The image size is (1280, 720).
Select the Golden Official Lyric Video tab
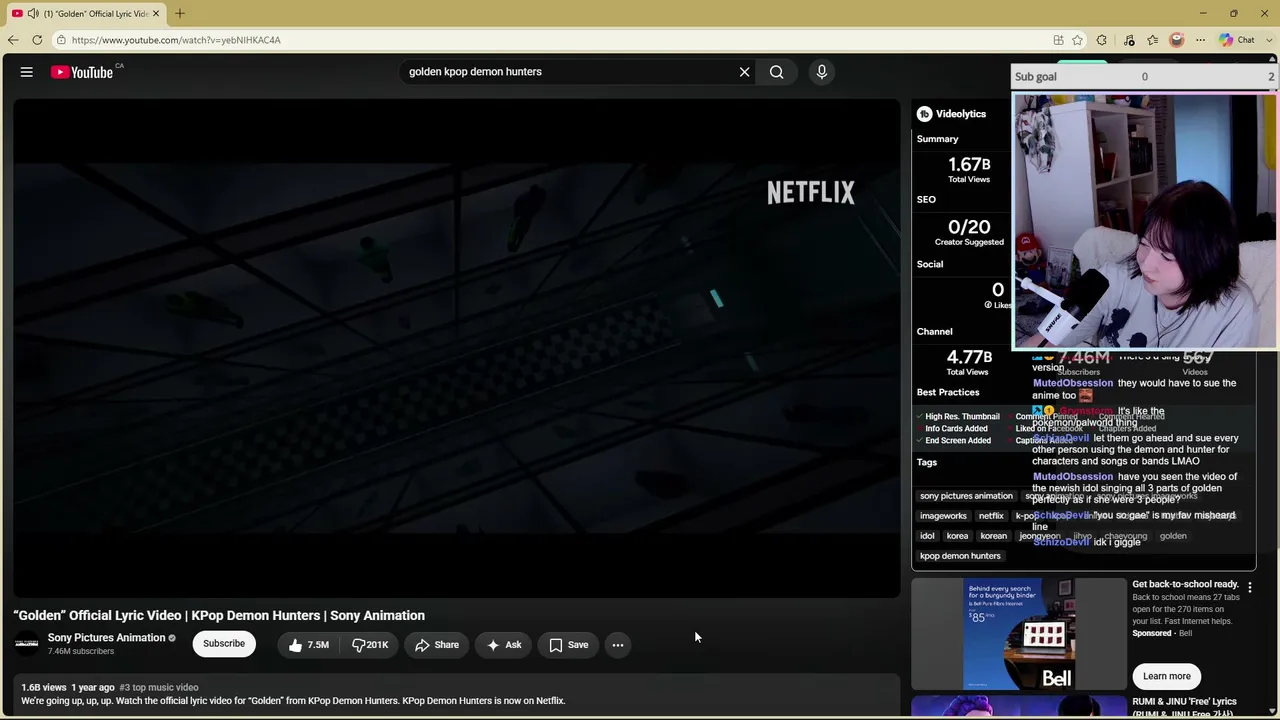(87, 13)
